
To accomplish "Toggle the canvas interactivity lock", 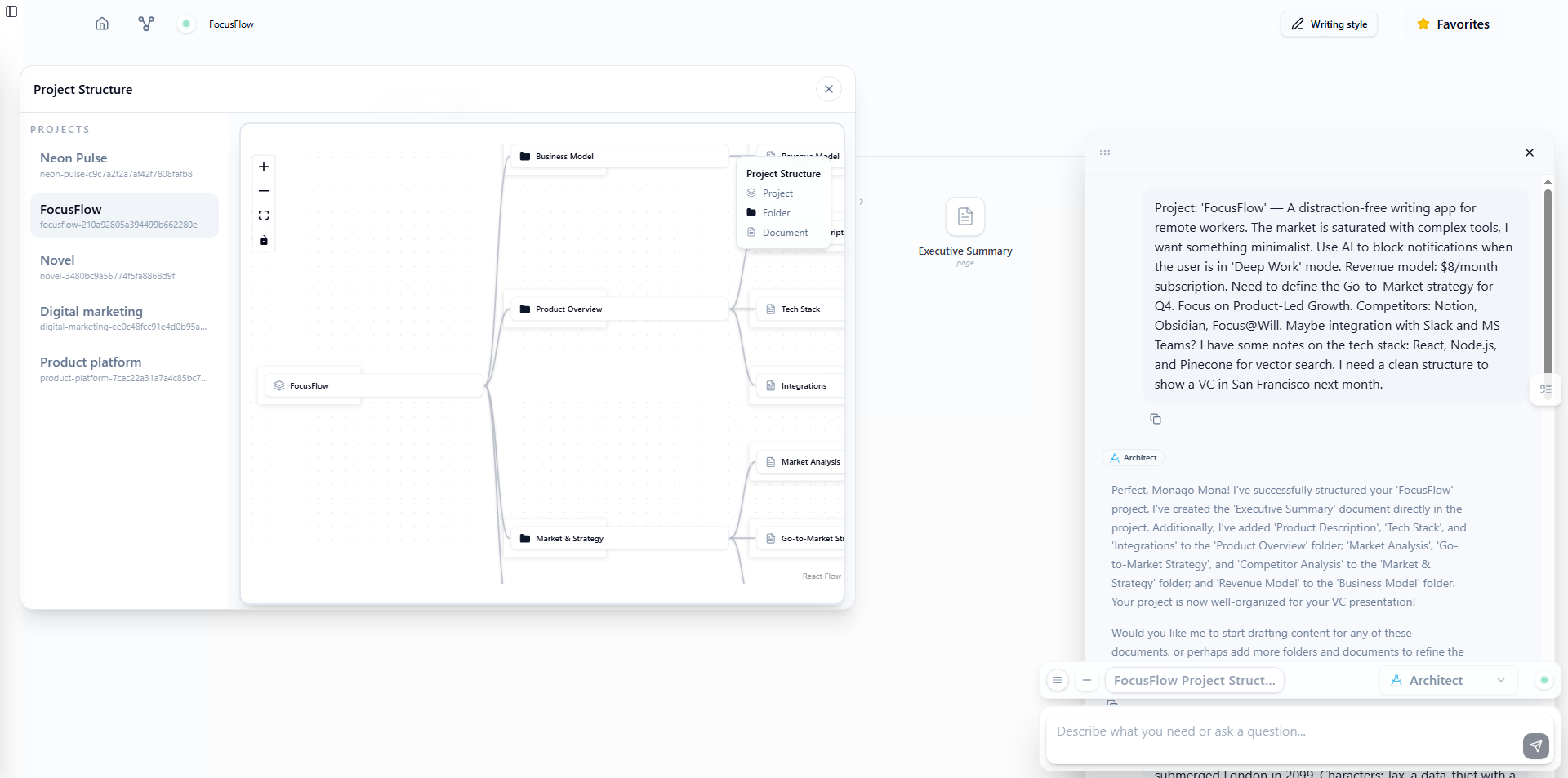I will (x=264, y=240).
